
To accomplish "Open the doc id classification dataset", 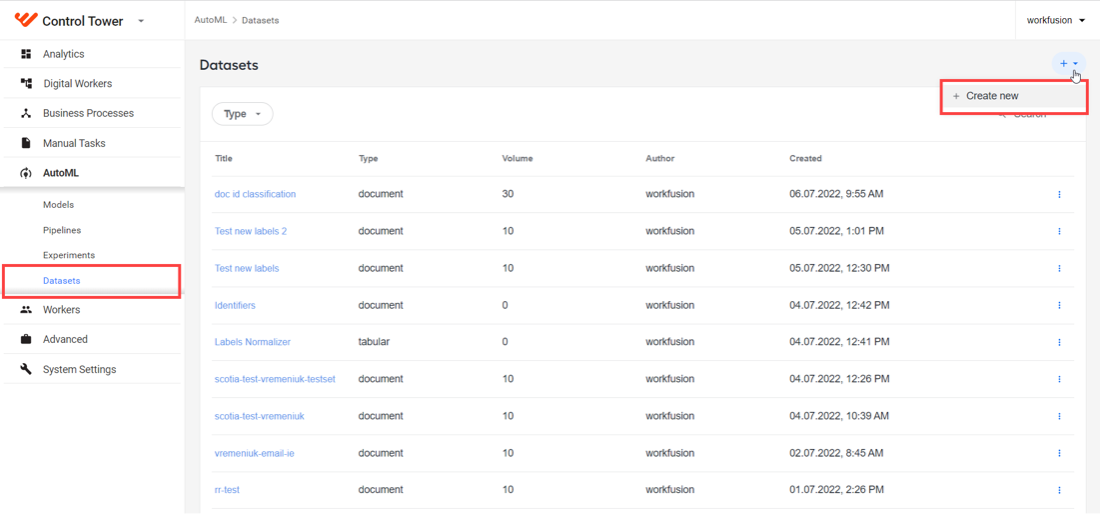I will tap(255, 194).
